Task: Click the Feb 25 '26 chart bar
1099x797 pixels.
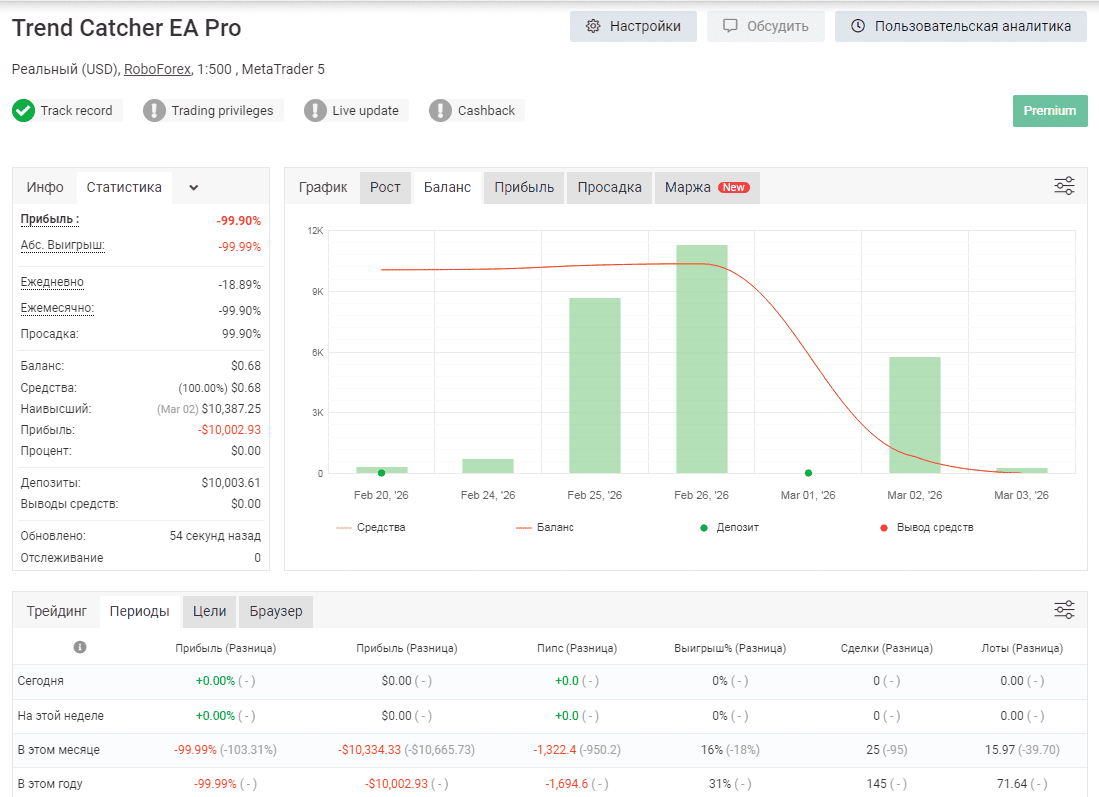Action: point(594,386)
